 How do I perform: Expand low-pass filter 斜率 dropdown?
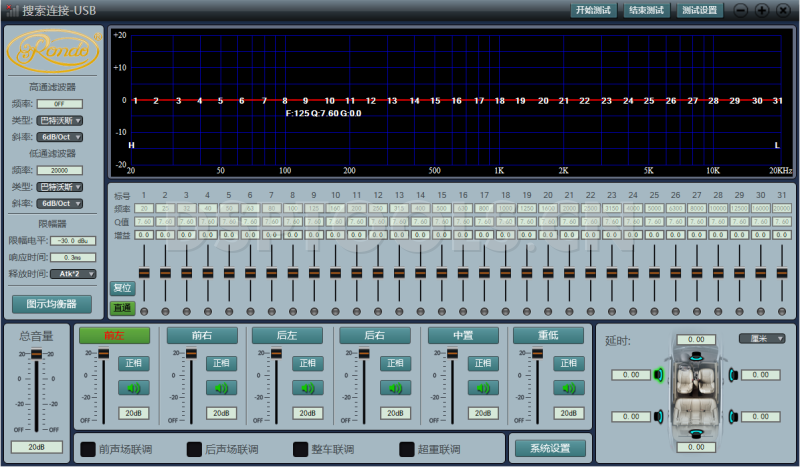tap(59, 203)
